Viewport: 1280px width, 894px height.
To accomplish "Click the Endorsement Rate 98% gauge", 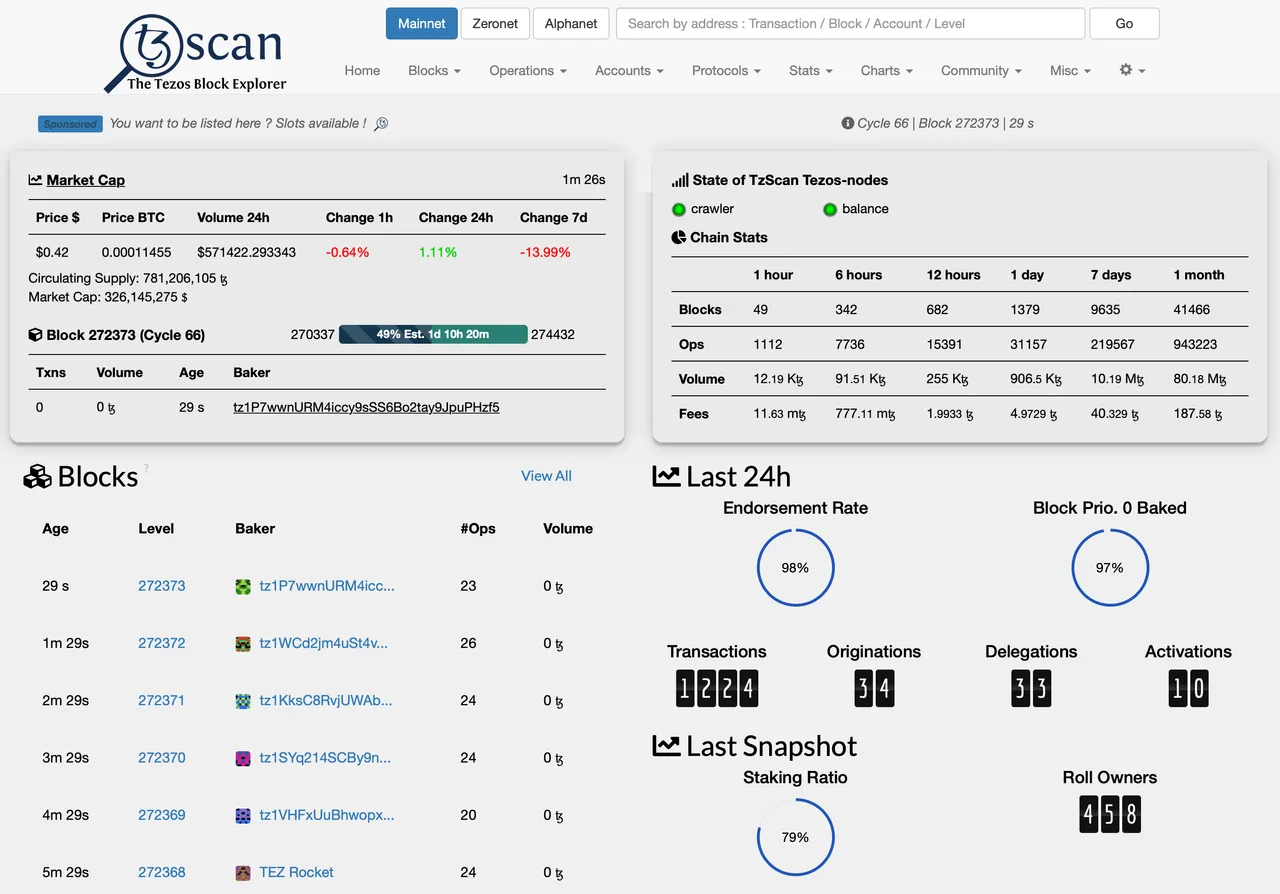I will pos(795,568).
